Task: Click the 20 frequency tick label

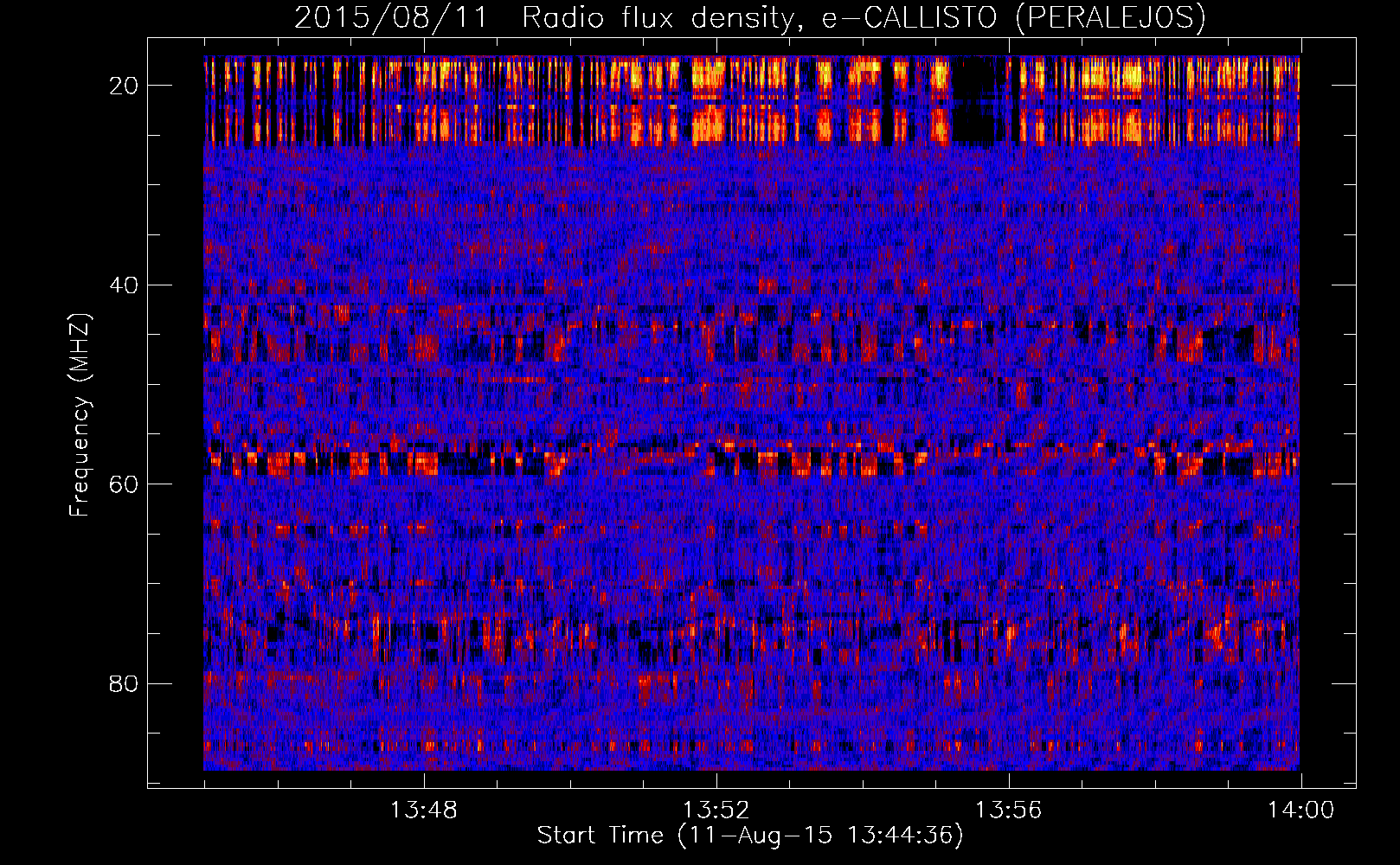Action: (x=124, y=86)
